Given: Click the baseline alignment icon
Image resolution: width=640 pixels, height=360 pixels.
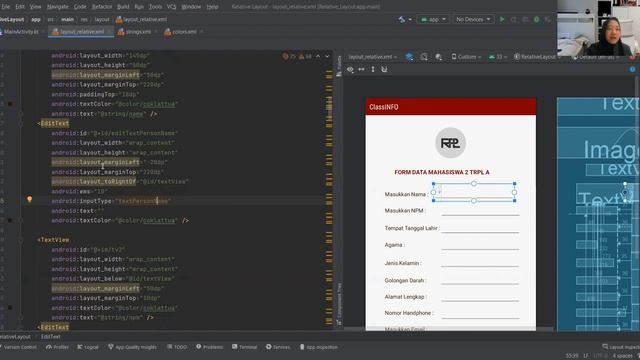Looking at the screenshot, I should (x=384, y=69).
